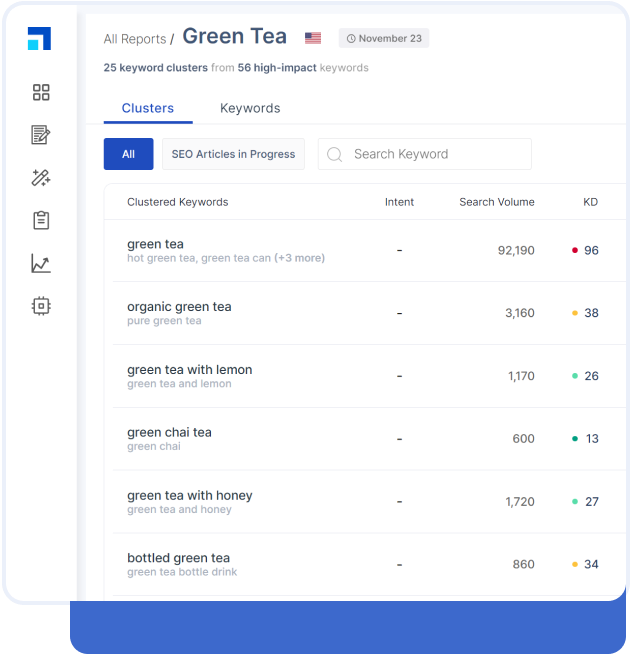This screenshot has width=631, height=654.
Task: Click the 1,720 search volume value
Action: (x=520, y=501)
